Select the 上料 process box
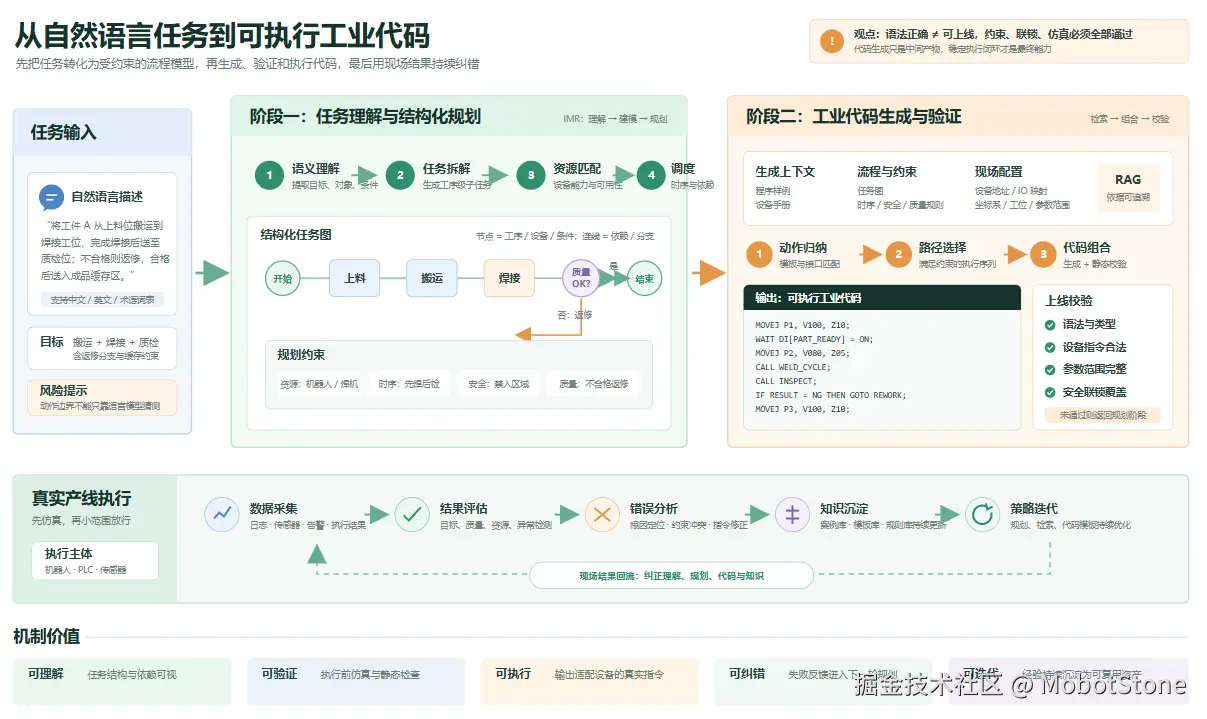This screenshot has width=1207, height=719. point(355,278)
